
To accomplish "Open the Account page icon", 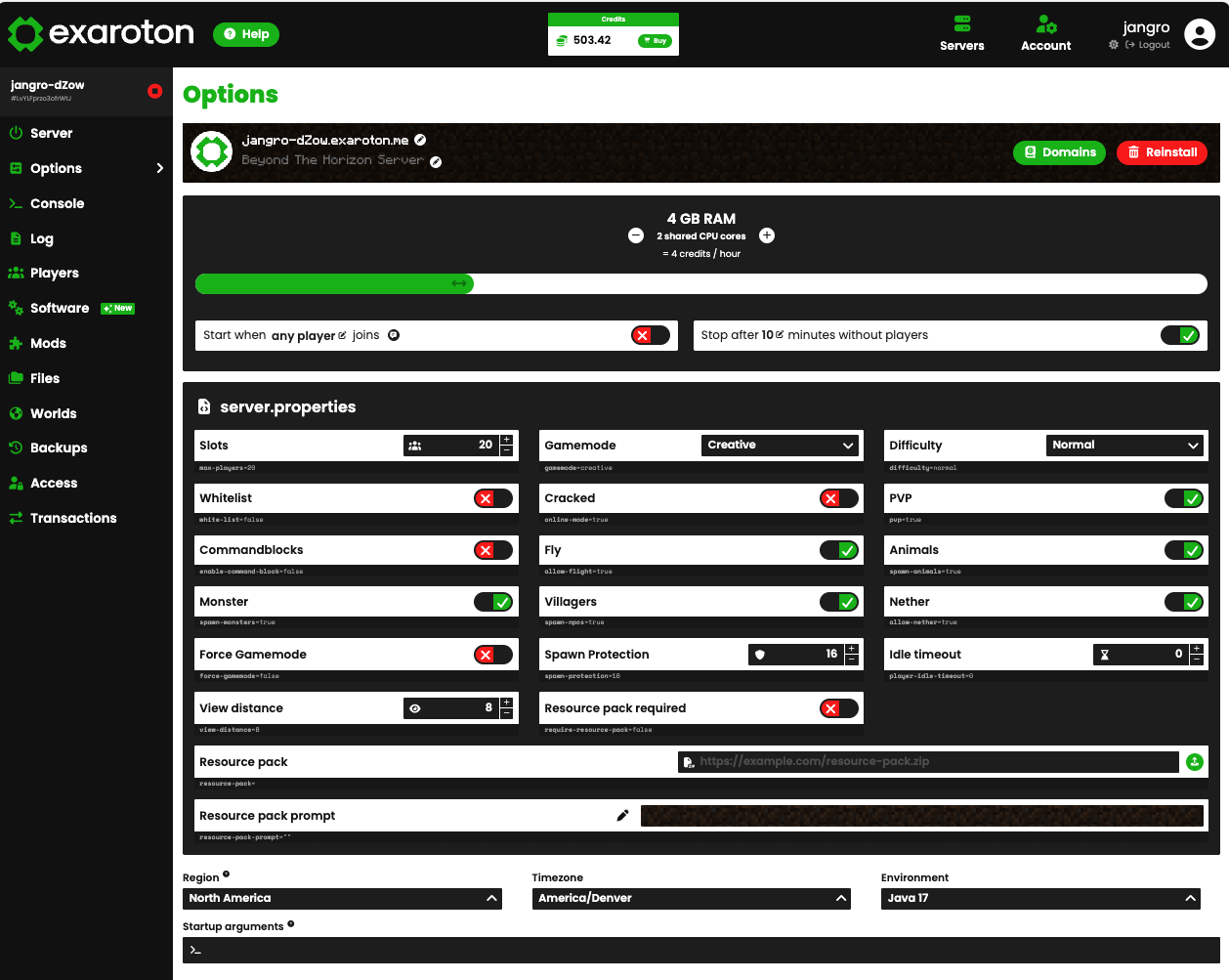I will coord(1046,23).
